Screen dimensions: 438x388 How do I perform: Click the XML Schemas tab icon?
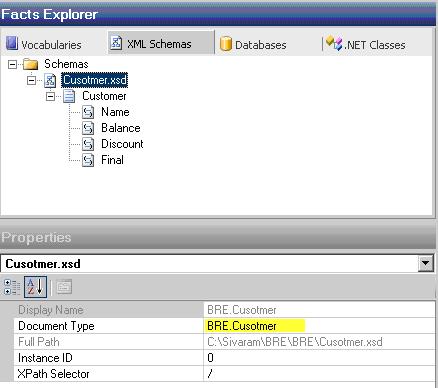coord(116,43)
